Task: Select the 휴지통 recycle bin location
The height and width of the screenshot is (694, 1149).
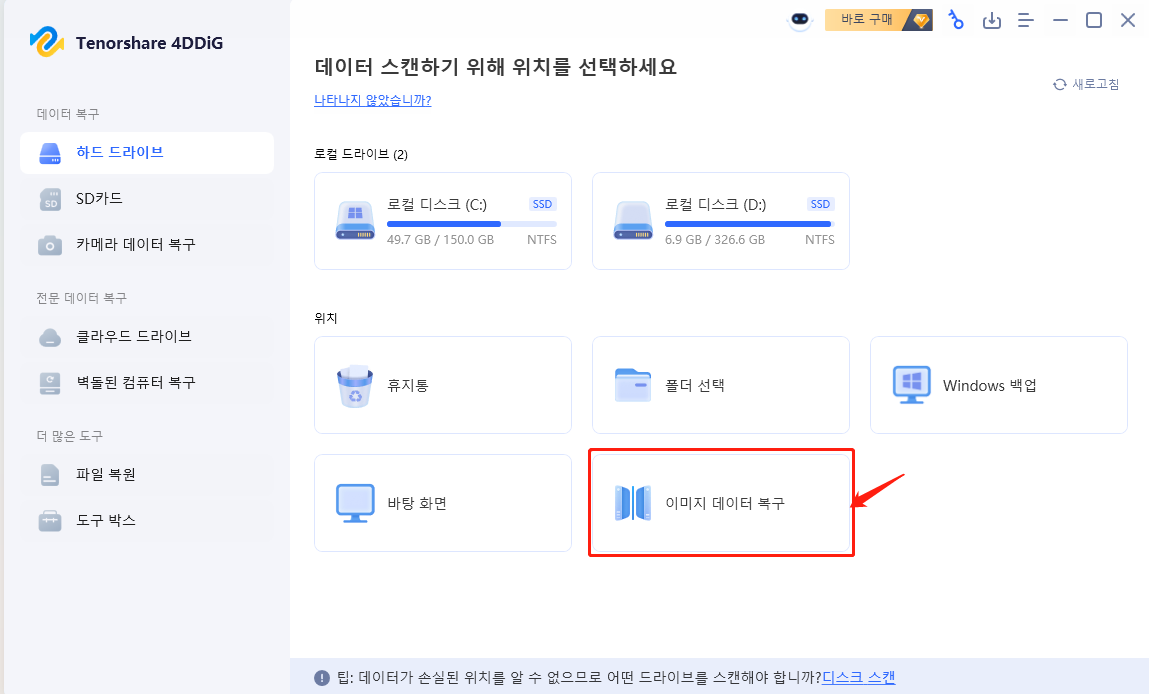Action: (443, 385)
